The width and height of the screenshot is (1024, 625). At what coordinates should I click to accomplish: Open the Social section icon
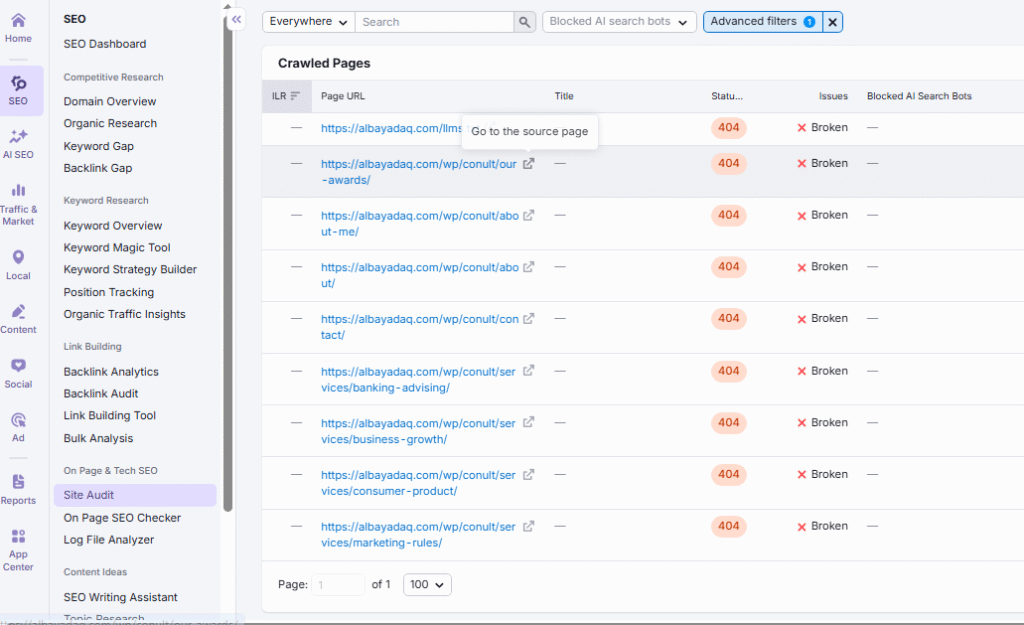[x=18, y=366]
